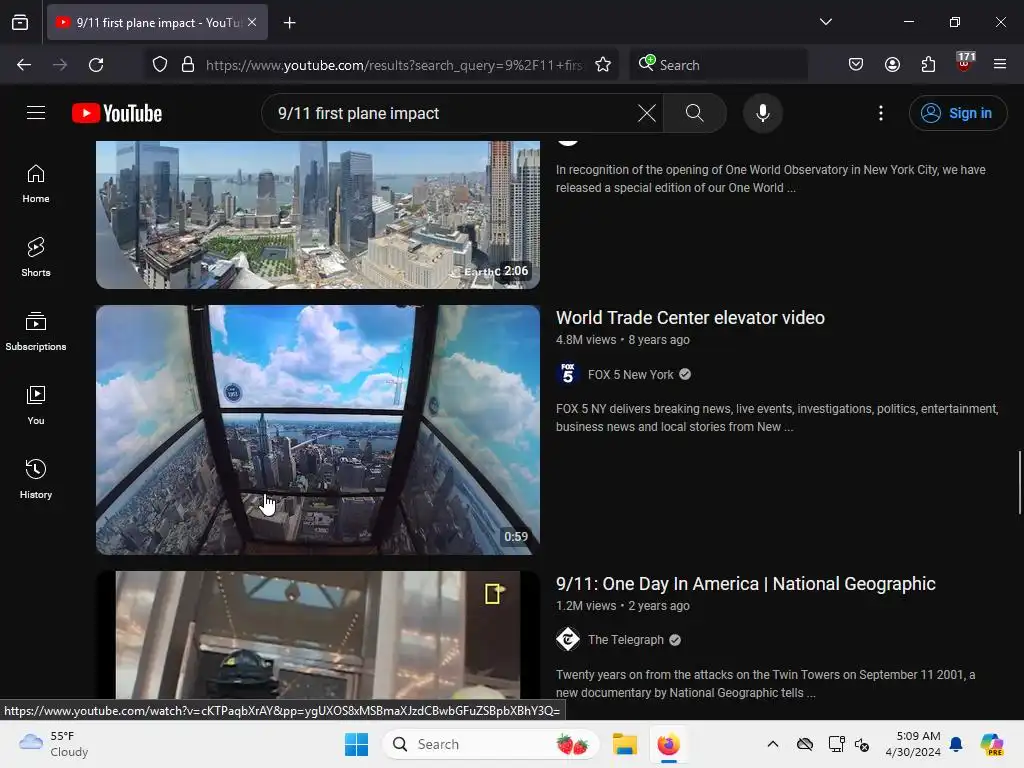Select the 9/11 first plane impact tab
Screen dimensions: 1024x768
(x=157, y=22)
